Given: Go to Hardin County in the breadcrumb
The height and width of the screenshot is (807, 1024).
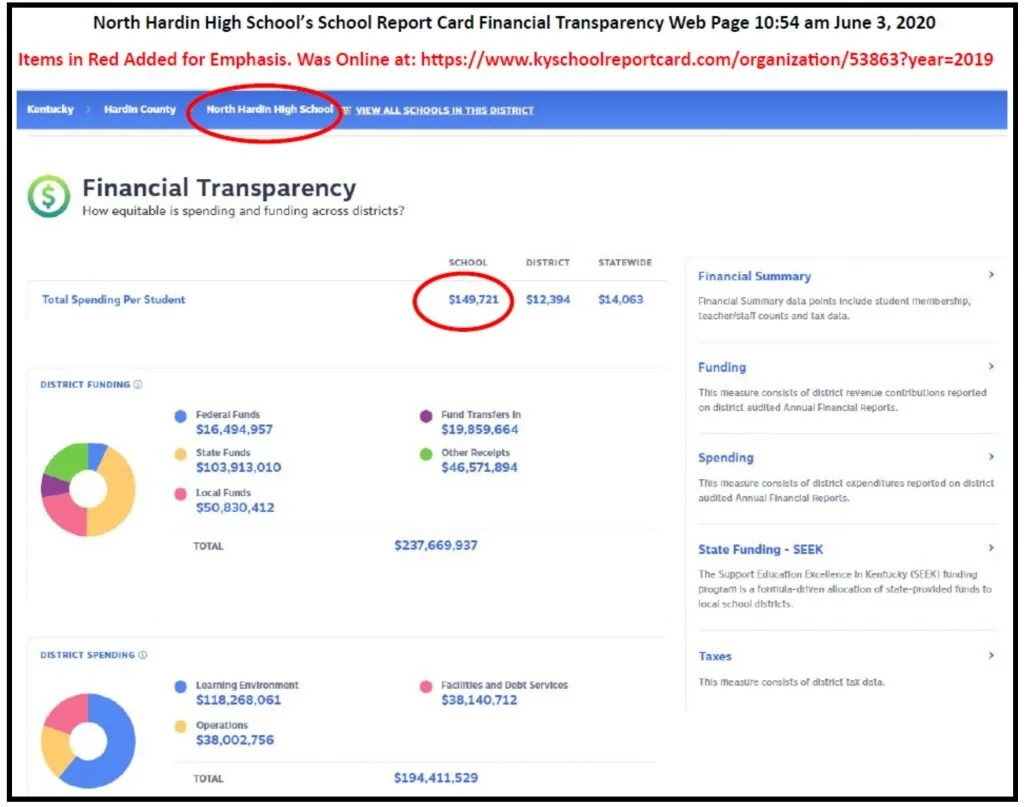Looking at the screenshot, I should click(140, 109).
